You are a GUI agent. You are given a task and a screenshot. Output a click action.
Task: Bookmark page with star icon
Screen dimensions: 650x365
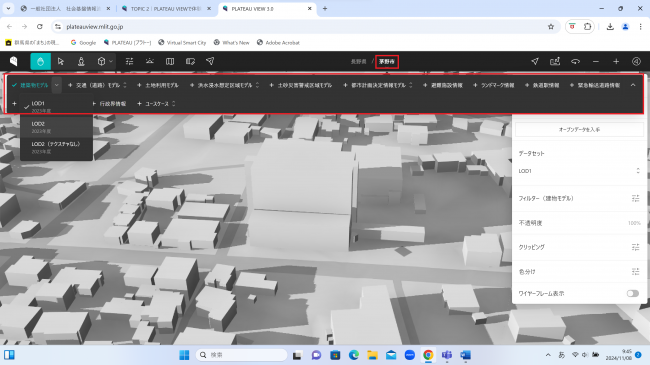click(x=551, y=27)
